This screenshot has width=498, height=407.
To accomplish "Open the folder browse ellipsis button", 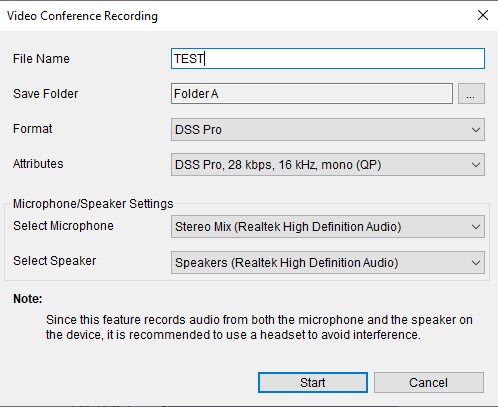I will coord(471,94).
